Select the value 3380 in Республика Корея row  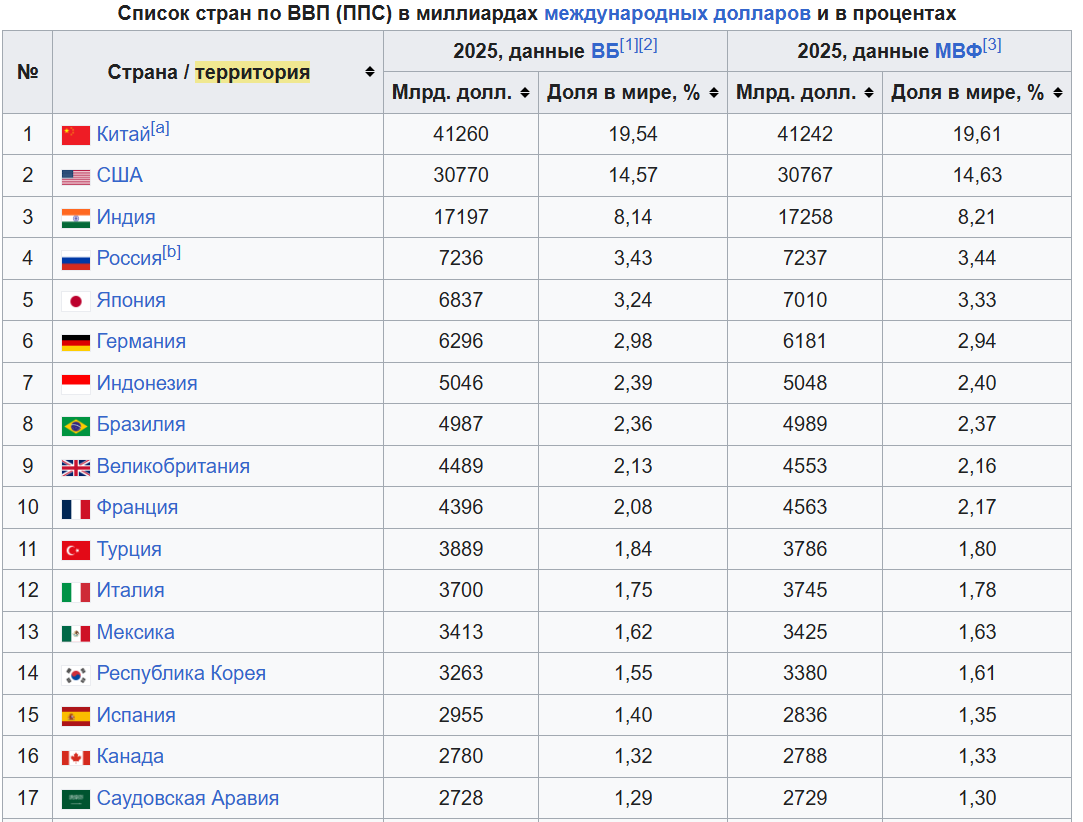(805, 673)
